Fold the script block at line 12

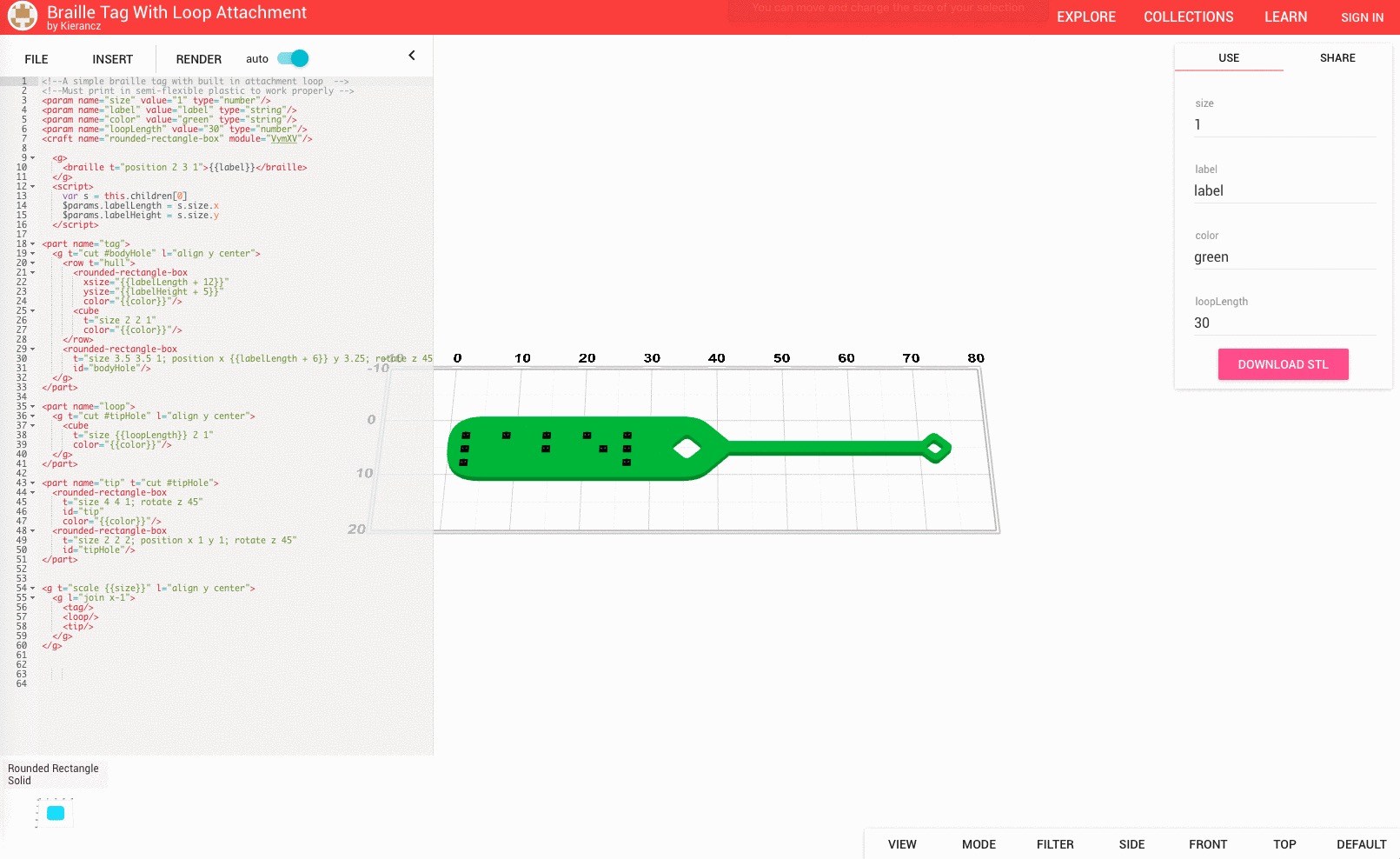coord(33,187)
